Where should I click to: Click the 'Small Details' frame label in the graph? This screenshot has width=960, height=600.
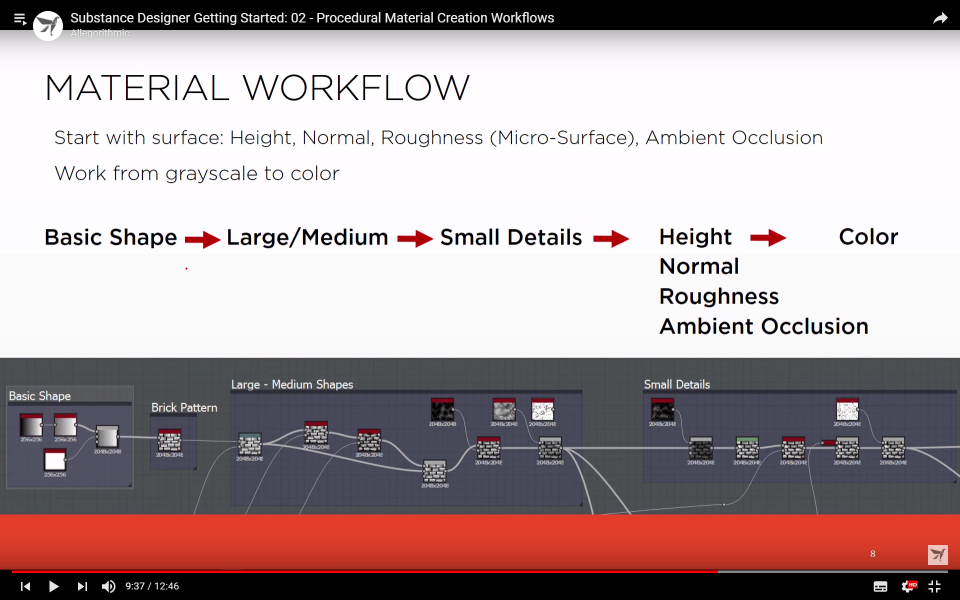677,384
